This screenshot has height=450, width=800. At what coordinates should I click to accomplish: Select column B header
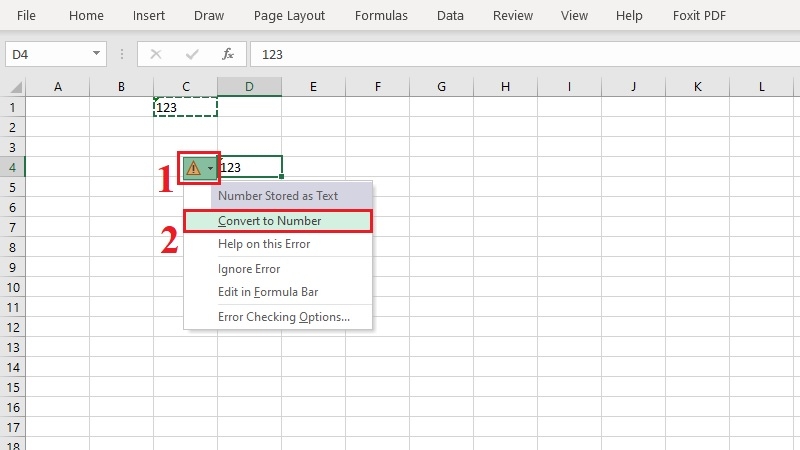121,87
